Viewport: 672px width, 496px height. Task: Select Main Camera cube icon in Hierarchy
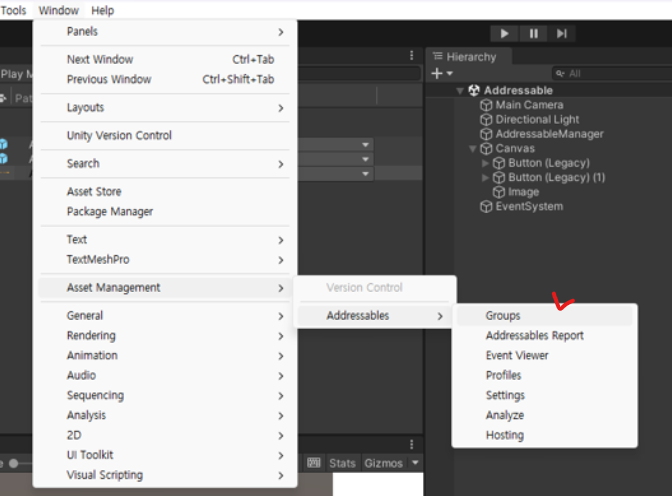coord(486,105)
